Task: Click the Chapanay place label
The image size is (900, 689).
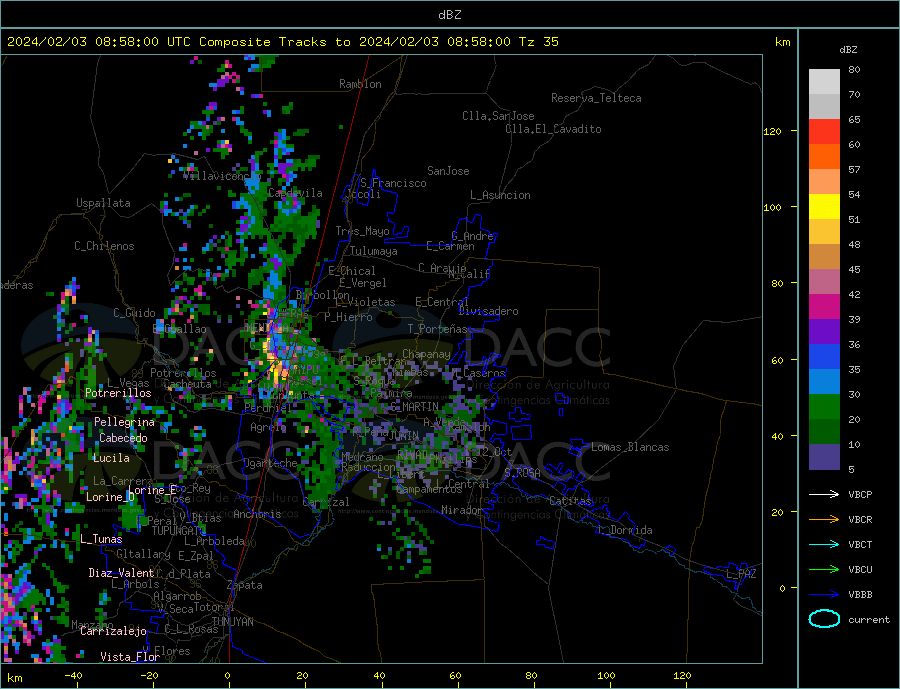Action: pos(426,354)
